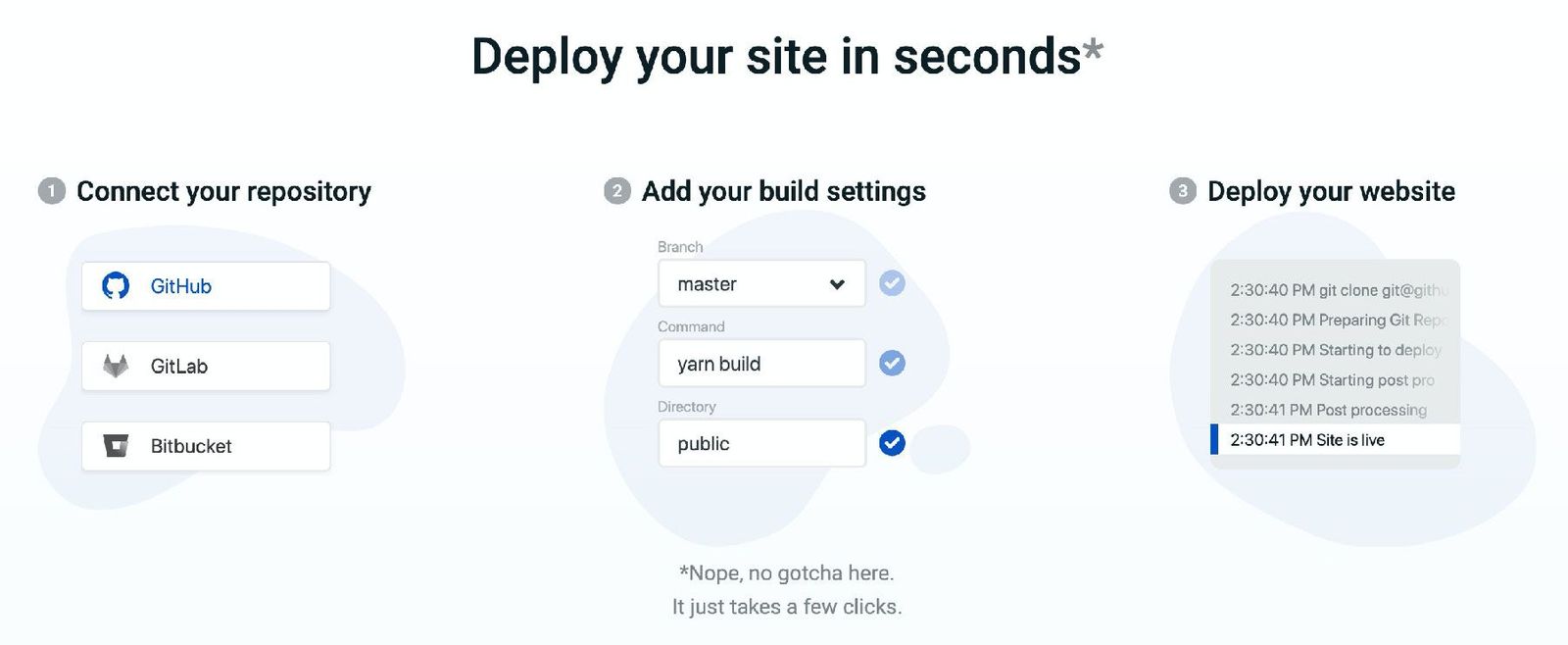Select master from the branch combo box
Screen dimensions: 1568x645
pyautogui.click(x=761, y=283)
